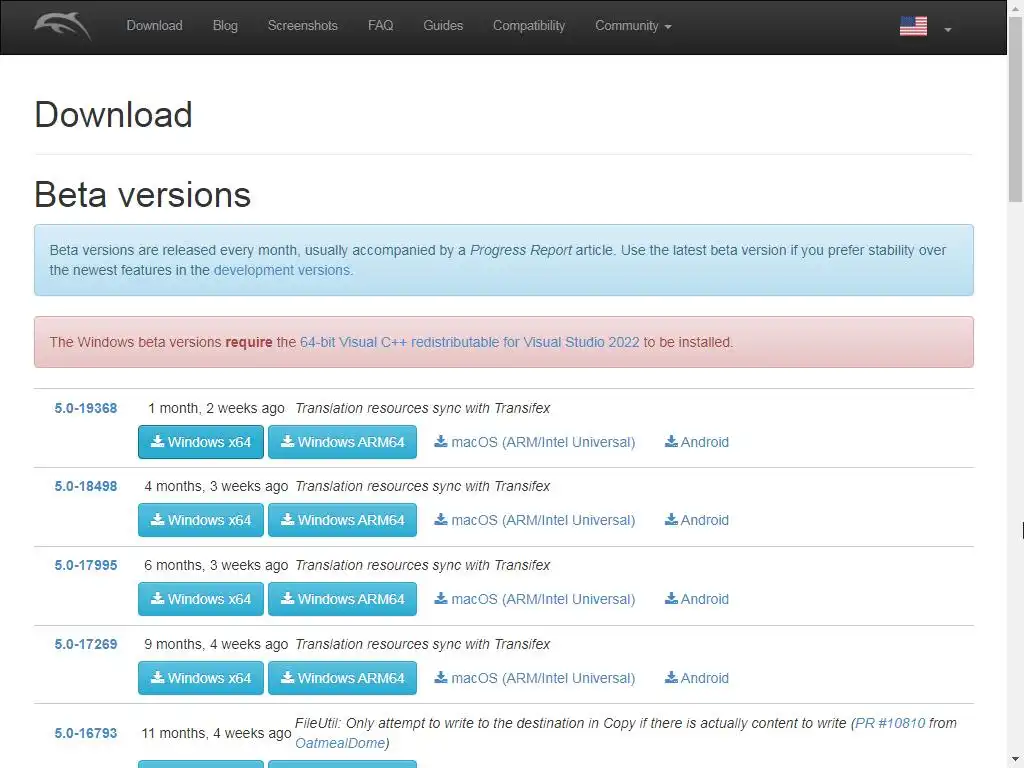Open the Compatibility page
1024x768 pixels.
(528, 25)
